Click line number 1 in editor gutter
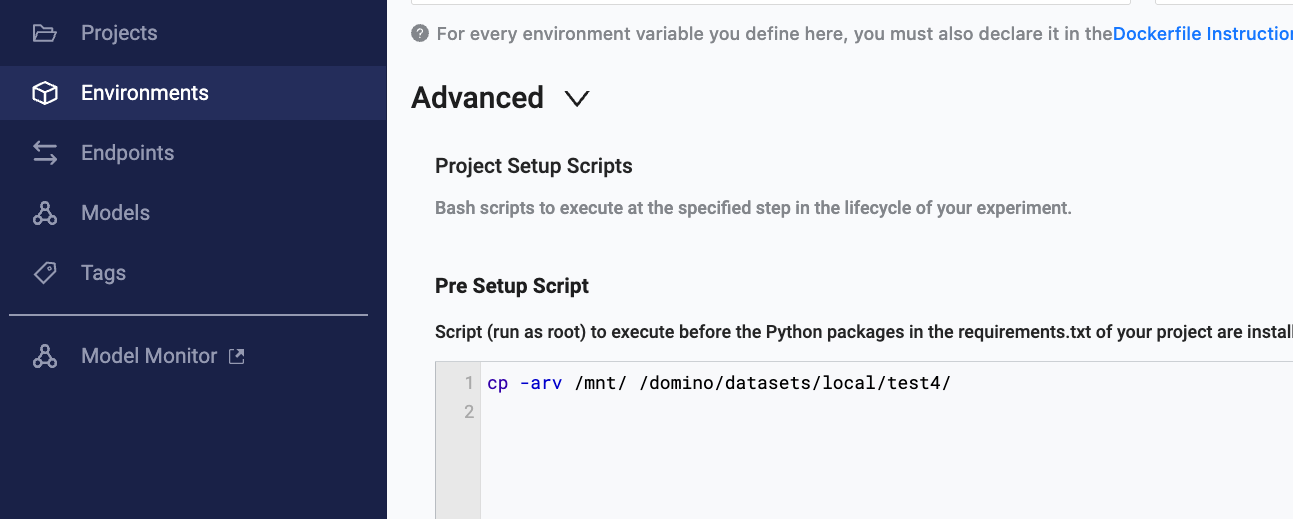The width and height of the screenshot is (1293, 519). tap(469, 383)
